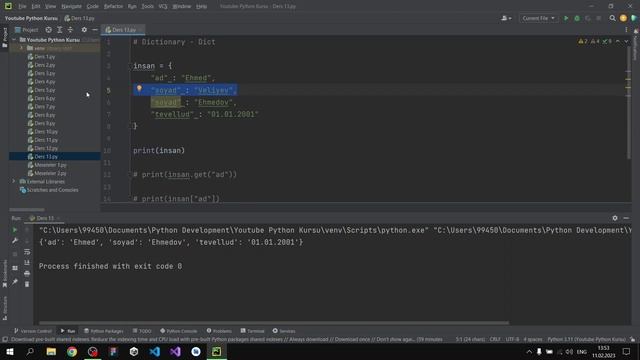Open the Current File run configuration dropdown
The image size is (640, 360).
[538, 18]
